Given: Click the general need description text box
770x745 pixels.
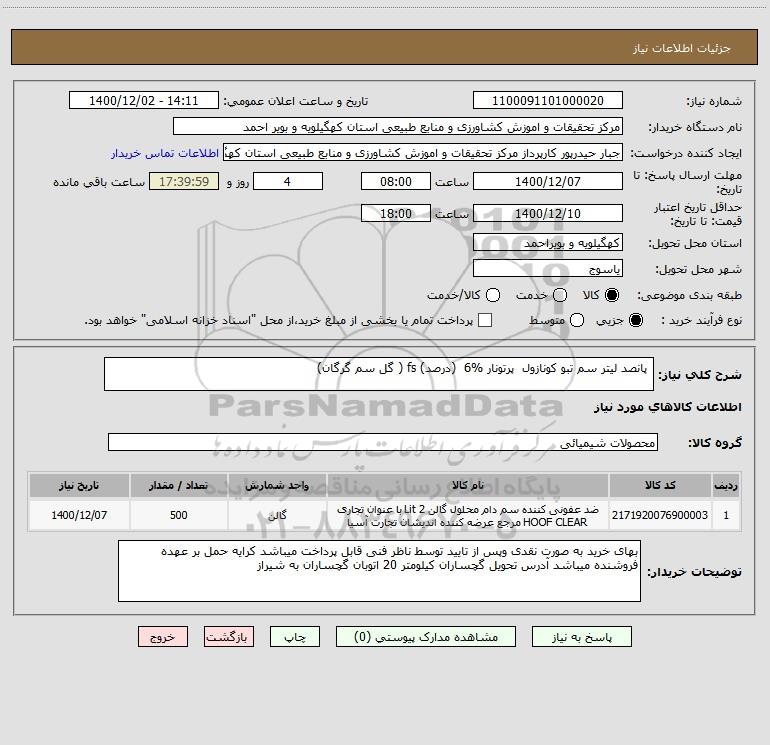Looking at the screenshot, I should (x=379, y=374).
